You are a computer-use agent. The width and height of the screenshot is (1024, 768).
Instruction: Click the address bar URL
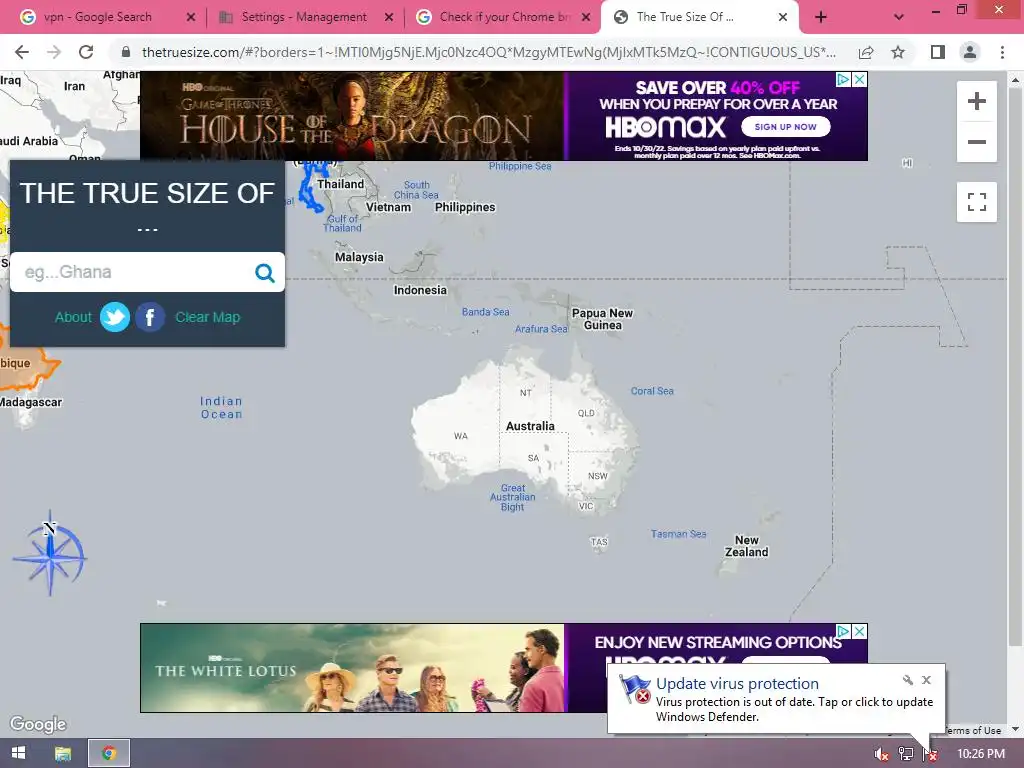click(488, 52)
